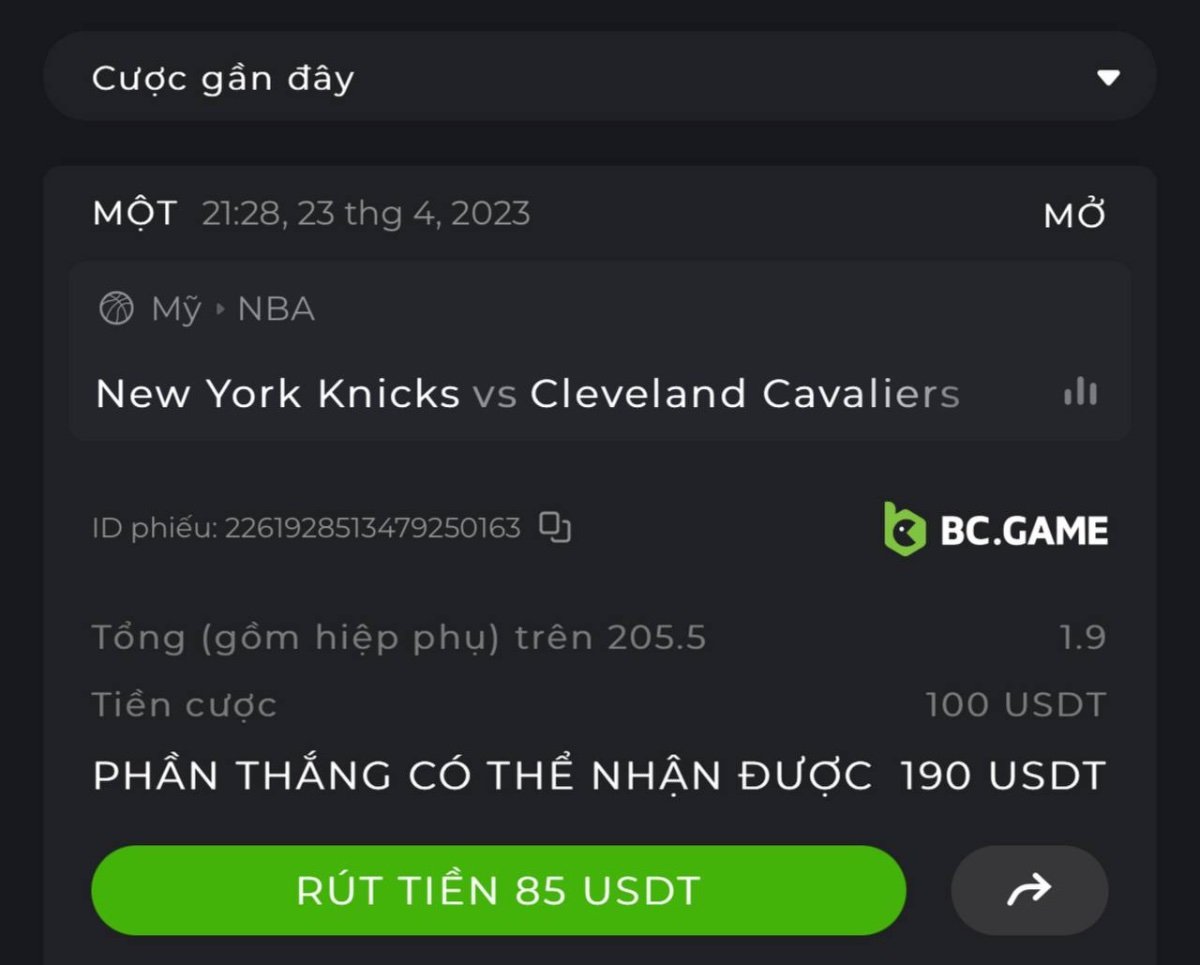Click the share arrow button
Image resolution: width=1200 pixels, height=965 pixels.
point(1029,890)
